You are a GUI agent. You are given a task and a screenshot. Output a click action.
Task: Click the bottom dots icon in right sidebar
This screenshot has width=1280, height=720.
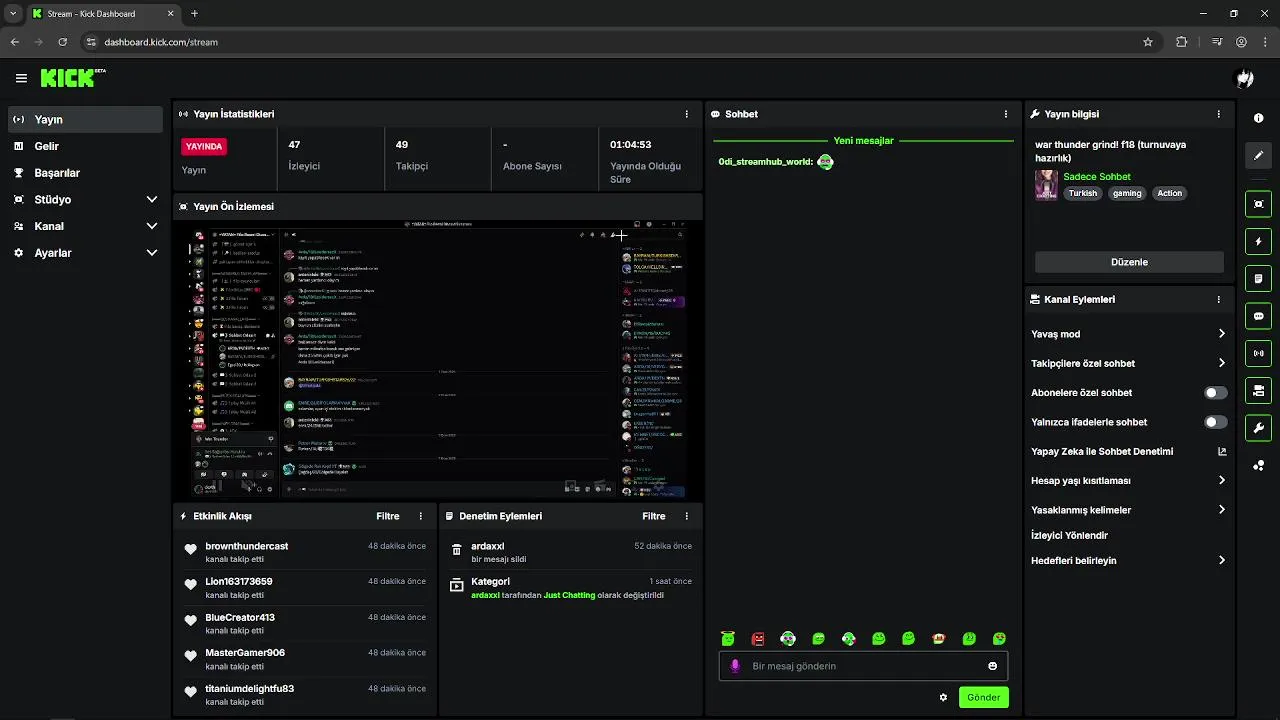1258,466
